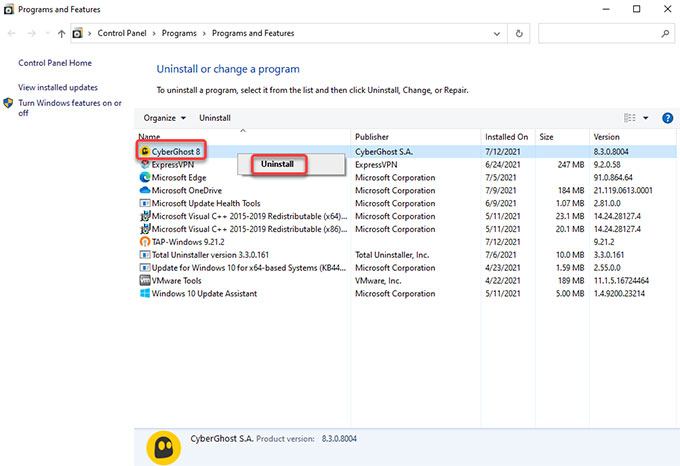Sort list by Publisher column header
The height and width of the screenshot is (466, 680).
click(372, 137)
